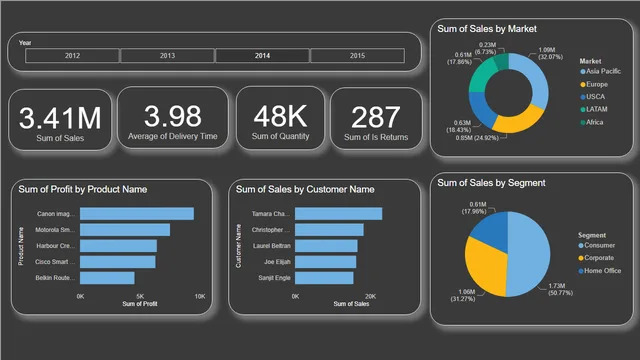The width and height of the screenshot is (640, 360).
Task: Select the Home Office segment legend marker
Action: pos(581,271)
